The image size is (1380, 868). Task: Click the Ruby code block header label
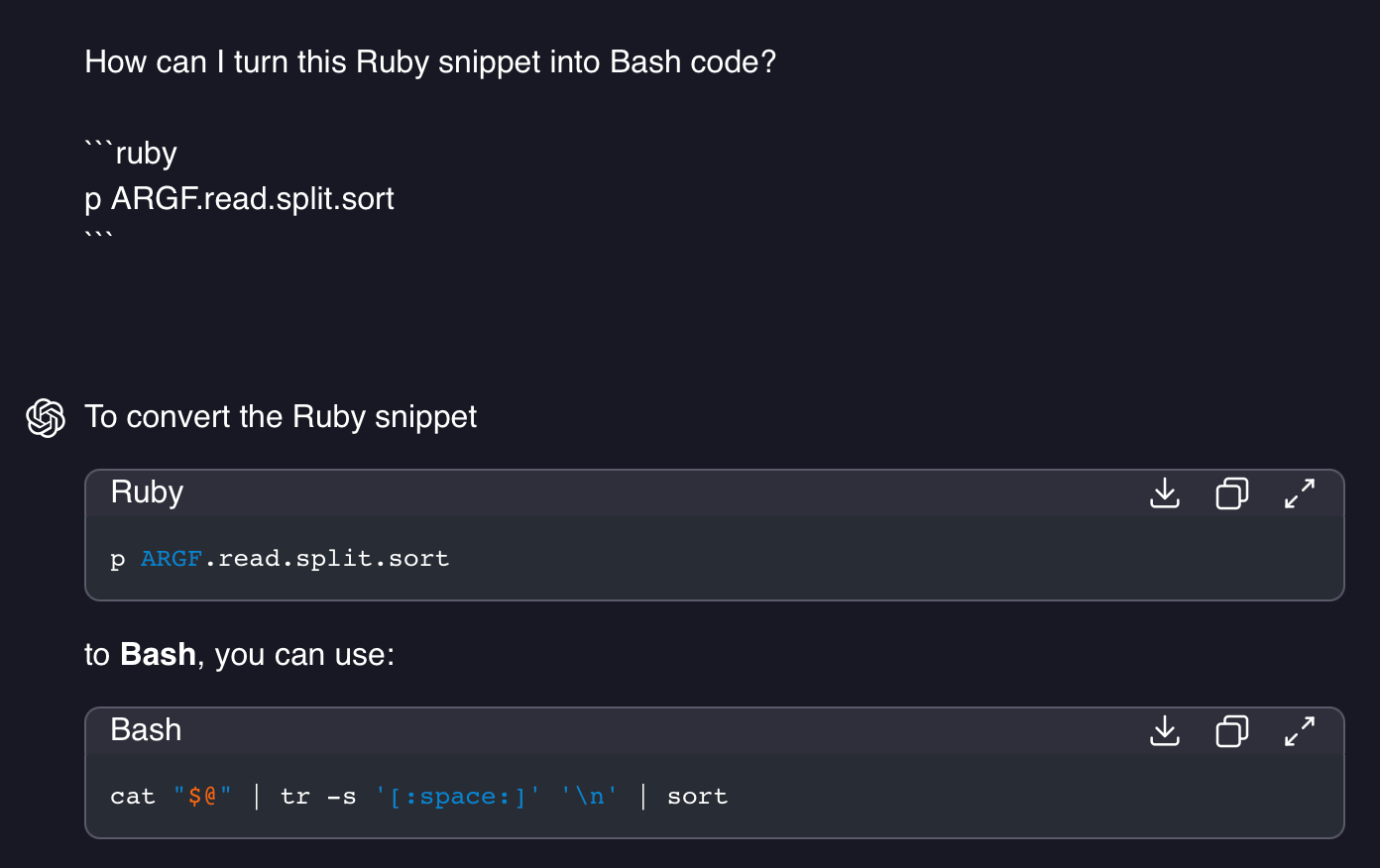pos(147,492)
